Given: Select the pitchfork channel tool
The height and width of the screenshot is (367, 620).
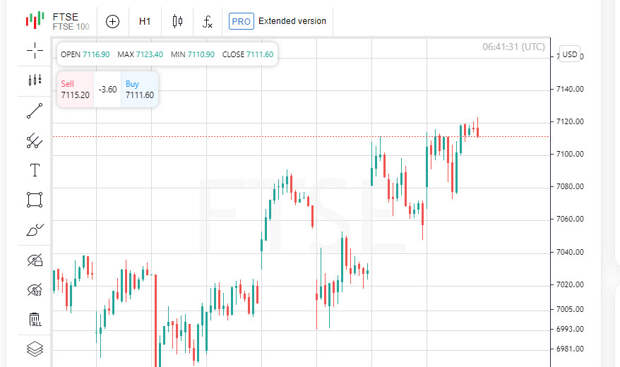Looking at the screenshot, I should pyautogui.click(x=35, y=141).
